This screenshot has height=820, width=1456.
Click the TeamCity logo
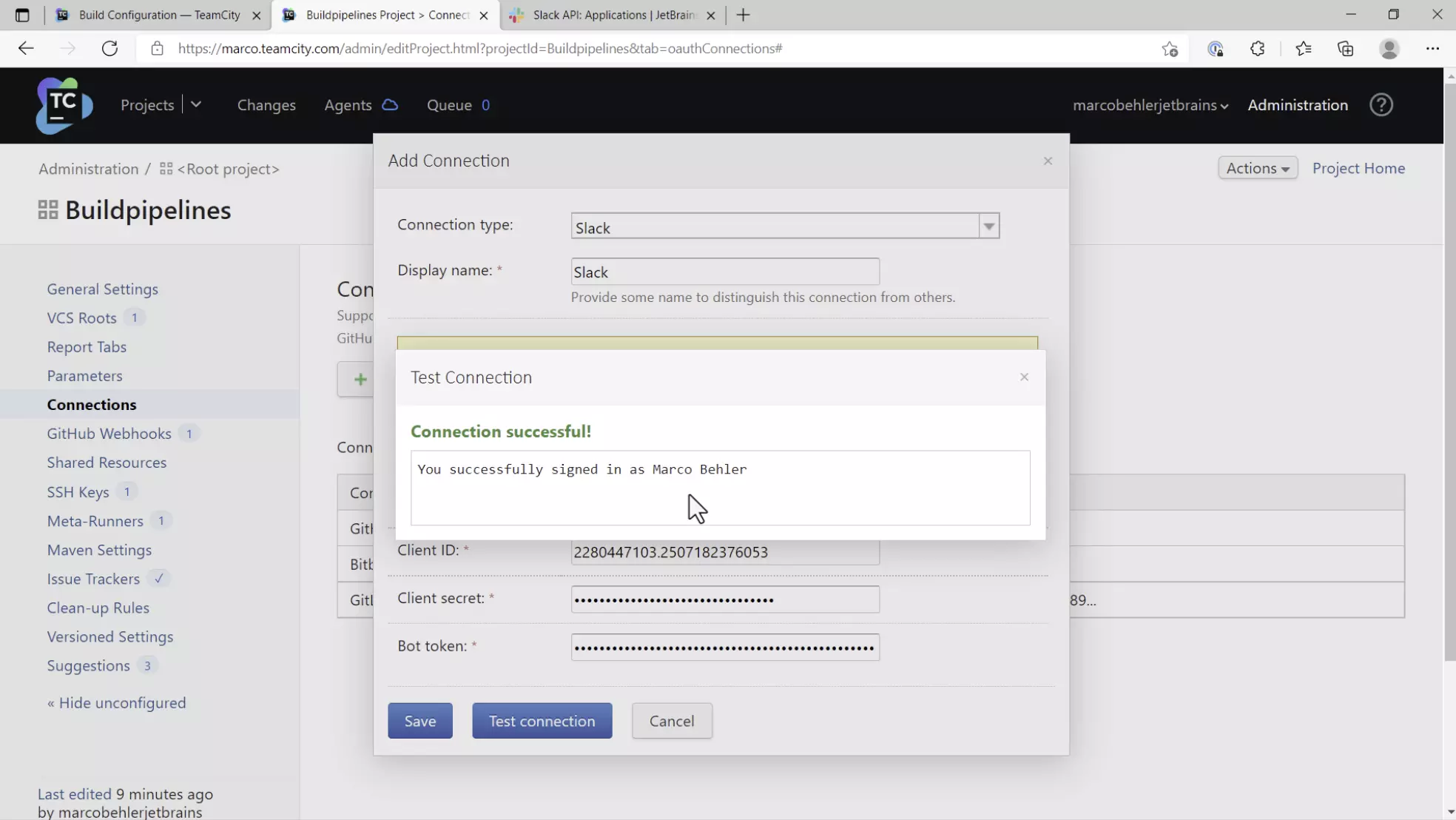pos(63,105)
